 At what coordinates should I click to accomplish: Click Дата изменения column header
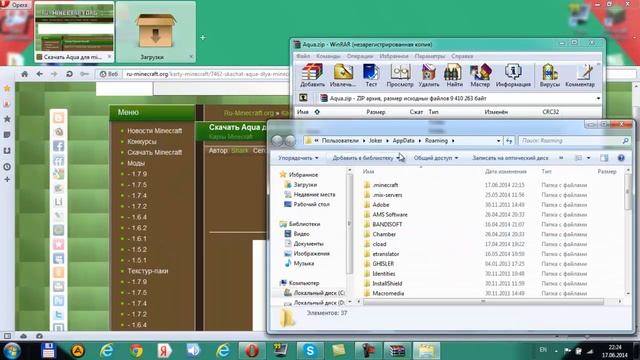(506, 172)
